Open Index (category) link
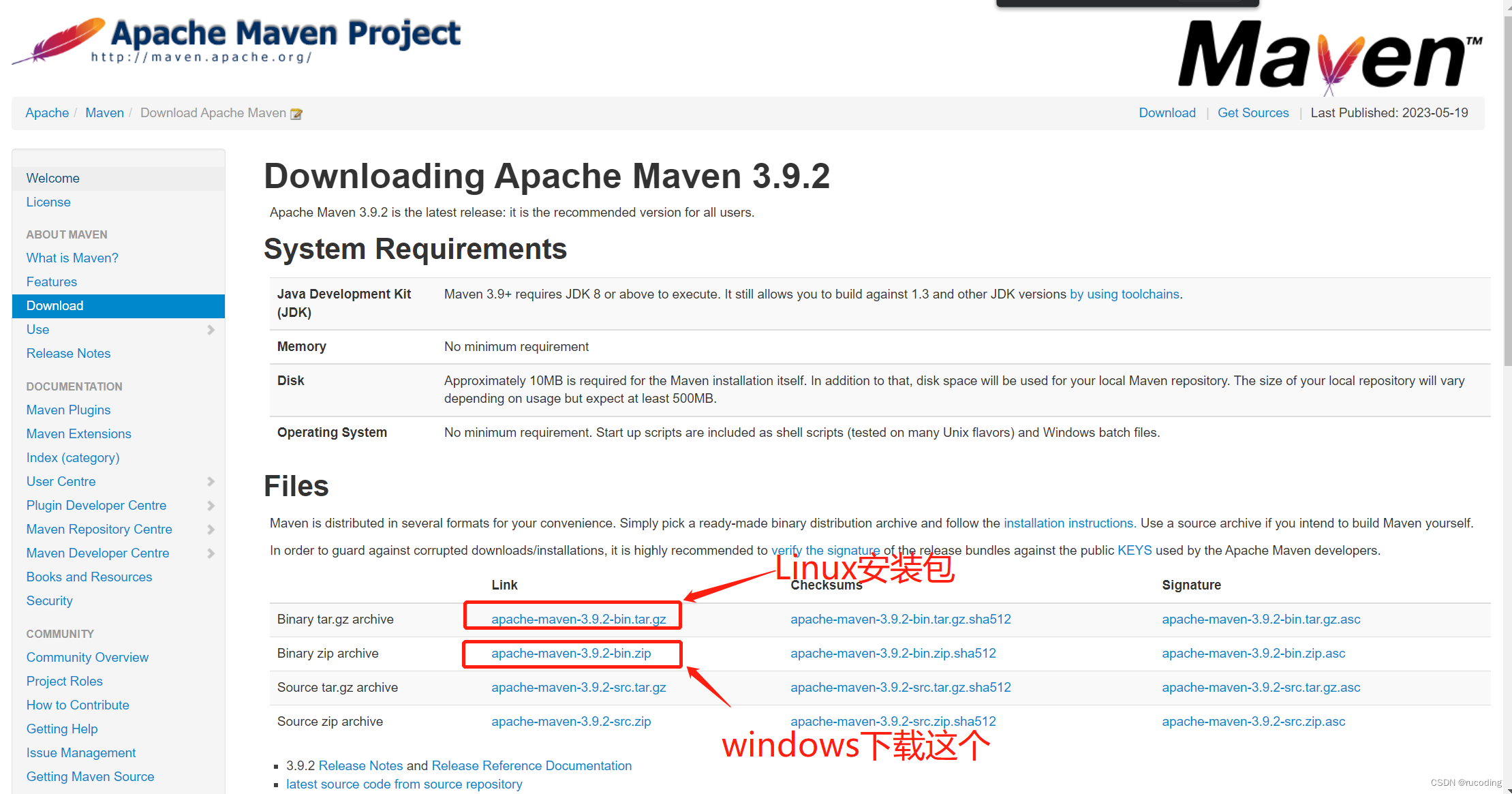The image size is (1512, 794). click(x=73, y=458)
